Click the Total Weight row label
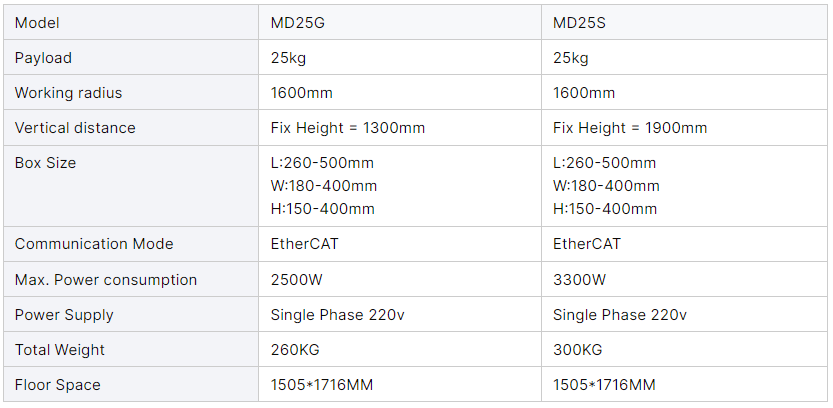833x408 pixels. (x=60, y=350)
